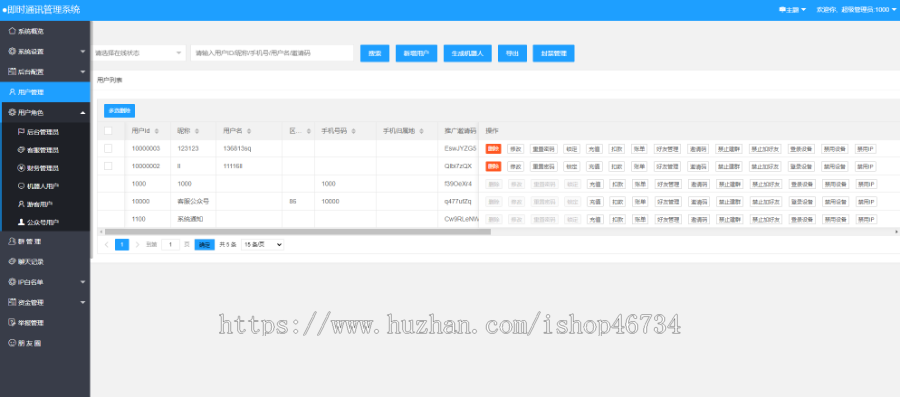Image resolution: width=900 pixels, height=397 pixels.
Task: Check the row checkbox for user 10000002
Action: click(x=108, y=166)
